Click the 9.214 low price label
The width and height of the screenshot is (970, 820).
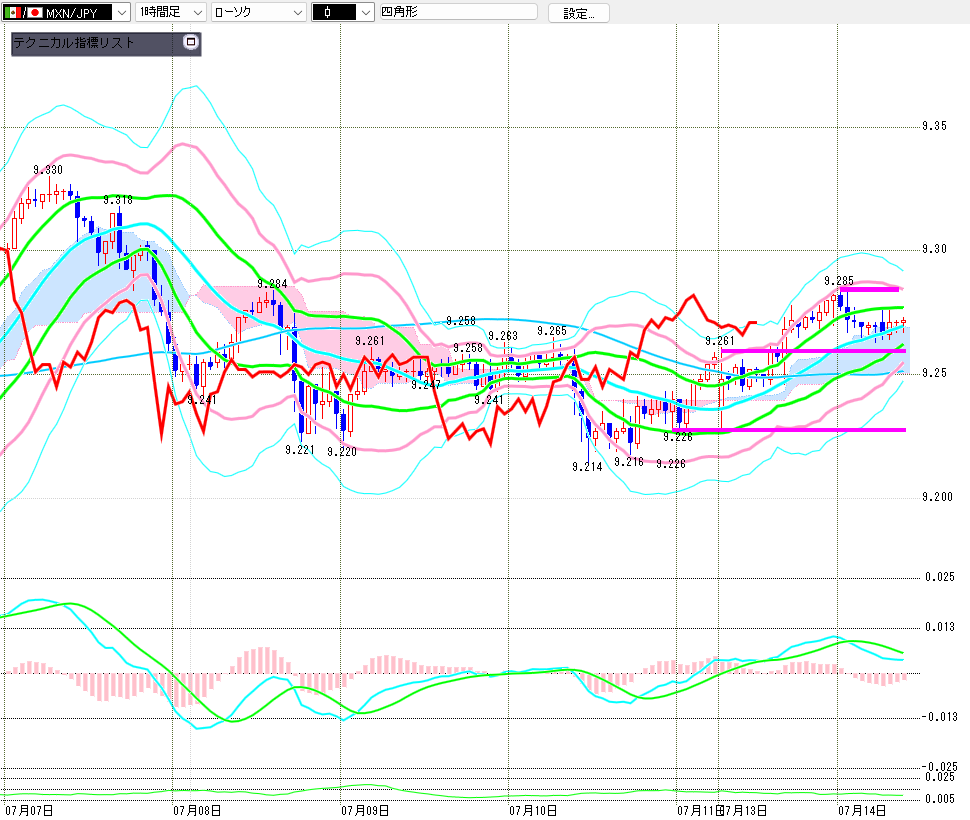tap(587, 466)
